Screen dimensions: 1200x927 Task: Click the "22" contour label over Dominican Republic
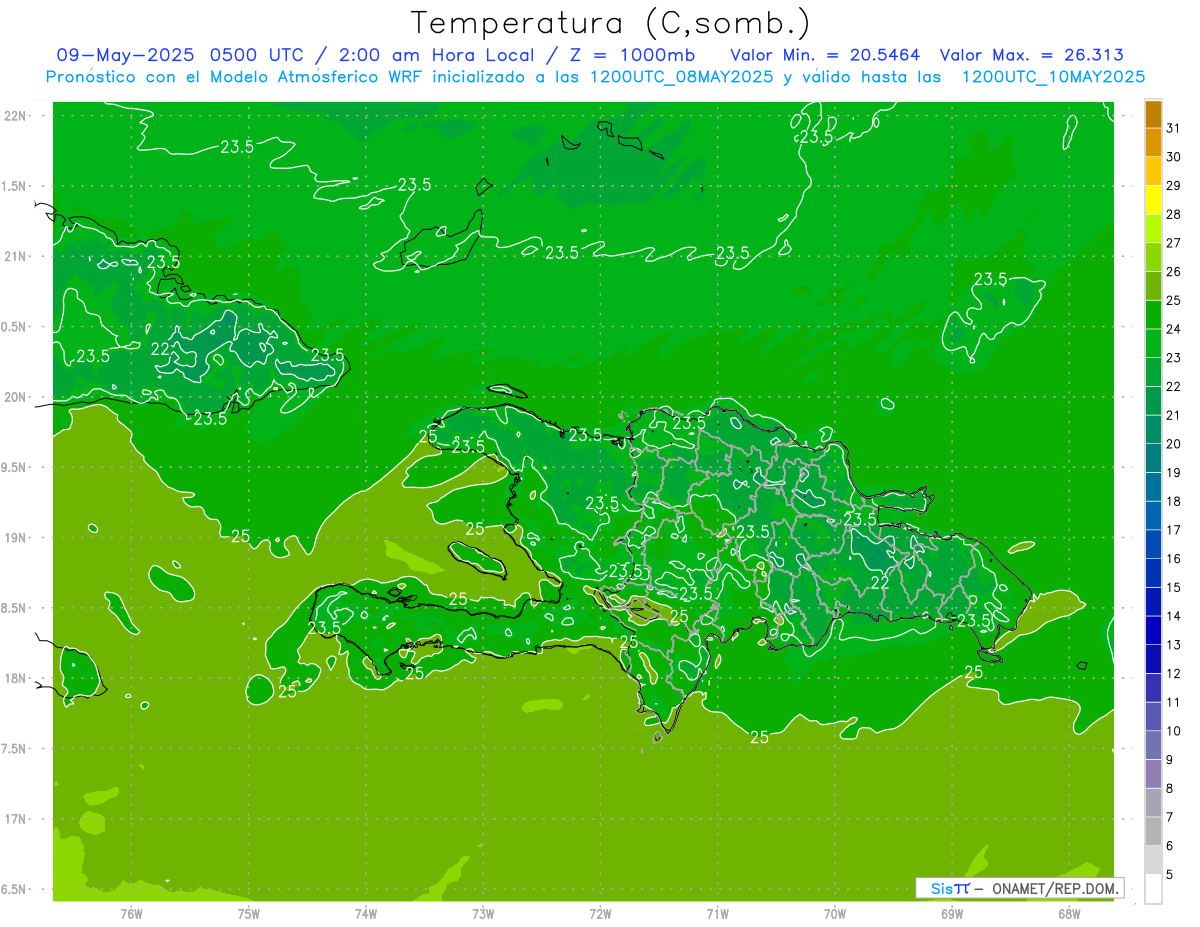click(x=880, y=582)
